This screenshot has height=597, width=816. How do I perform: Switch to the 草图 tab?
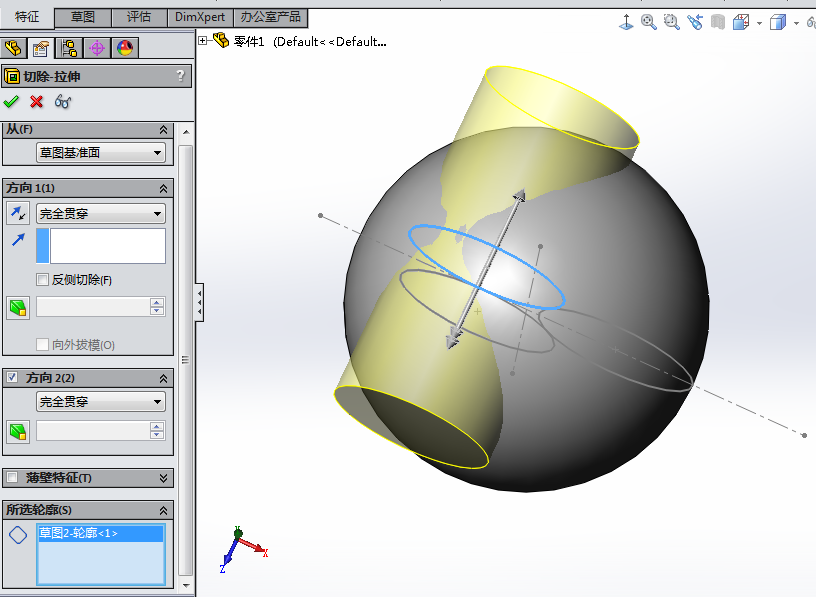click(x=83, y=17)
